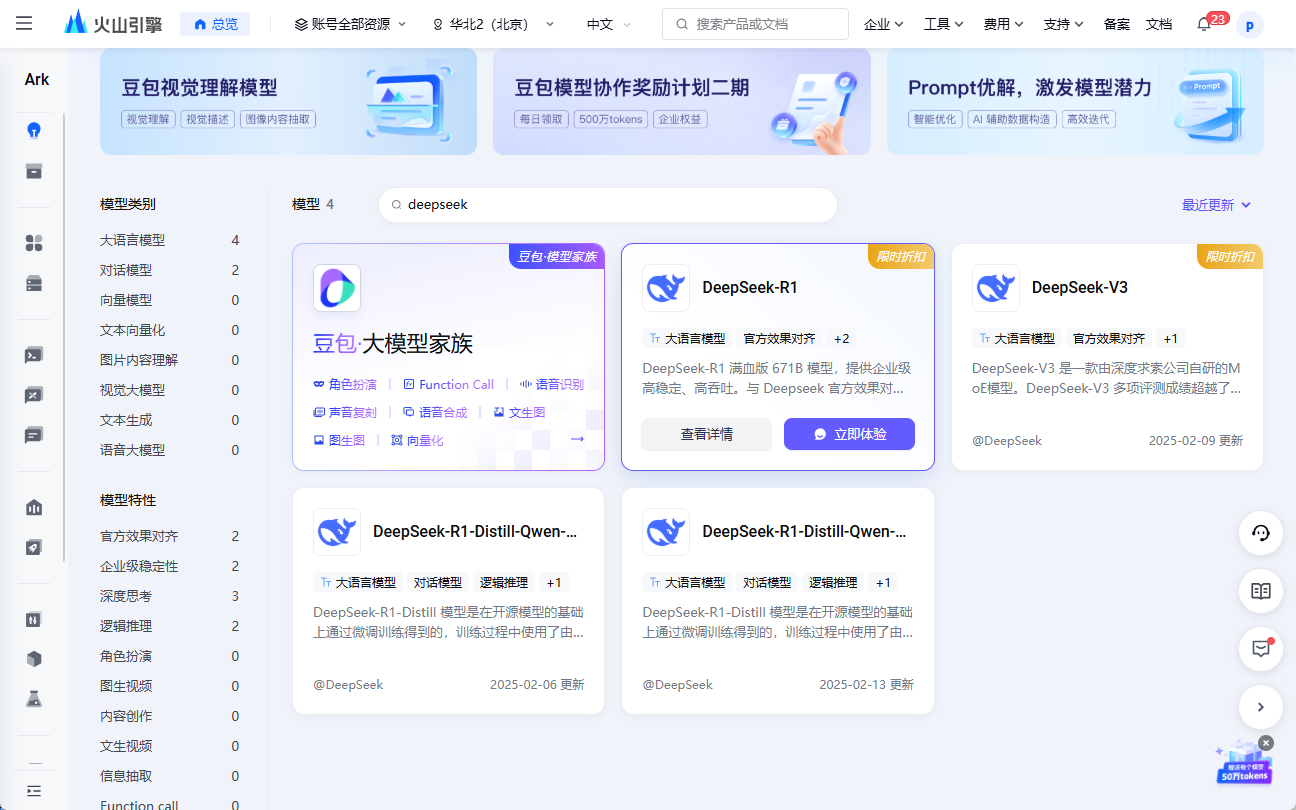Open the documentation book floating button
Viewport: 1296px width, 810px height.
pos(1261,591)
